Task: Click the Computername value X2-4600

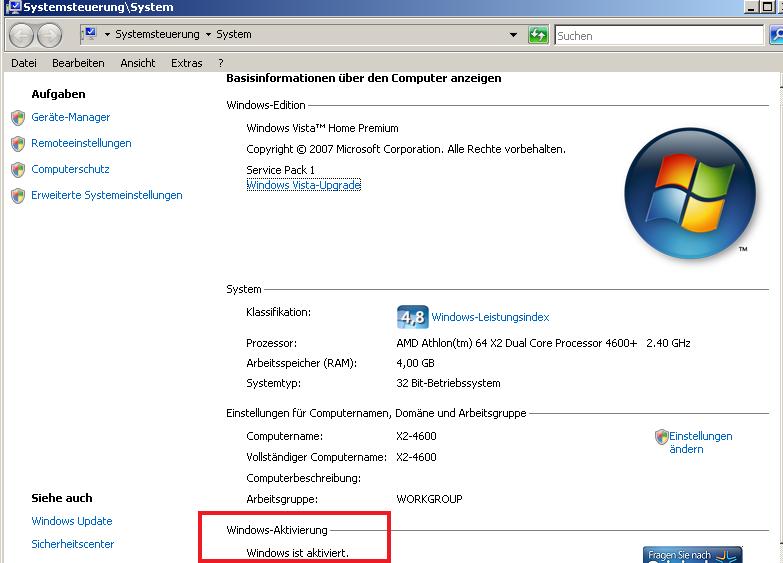Action: click(416, 436)
